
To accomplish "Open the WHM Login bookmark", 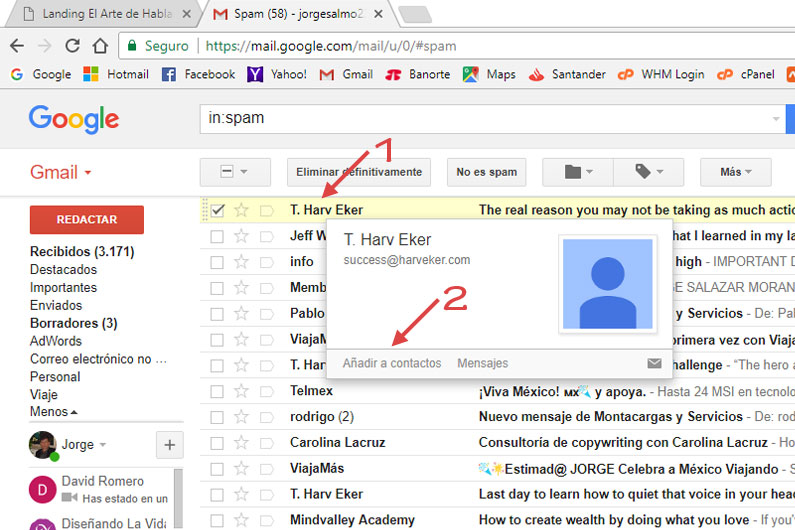I will [x=661, y=75].
